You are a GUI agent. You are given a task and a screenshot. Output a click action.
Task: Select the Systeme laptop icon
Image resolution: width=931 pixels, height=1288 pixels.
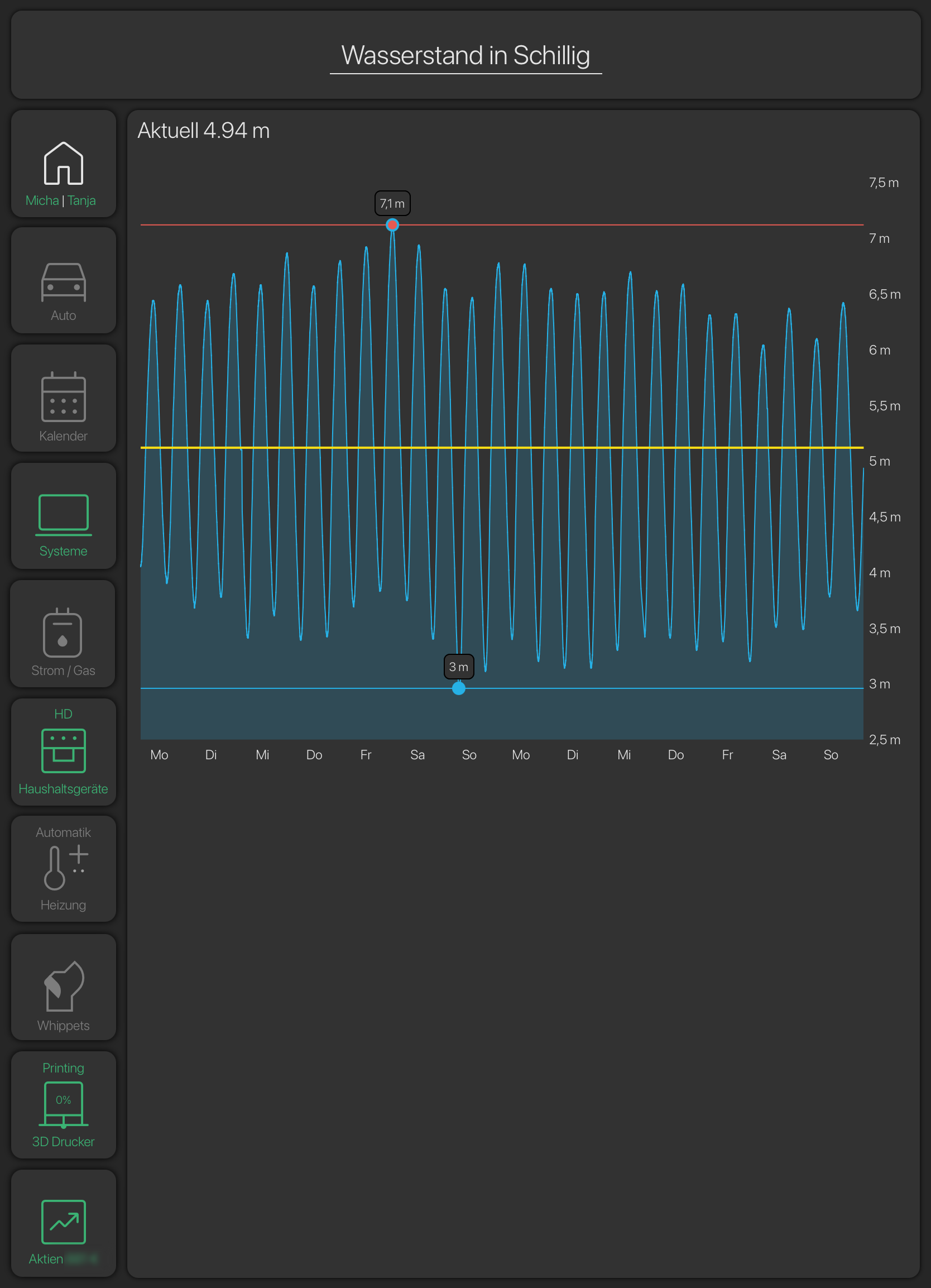click(x=64, y=515)
